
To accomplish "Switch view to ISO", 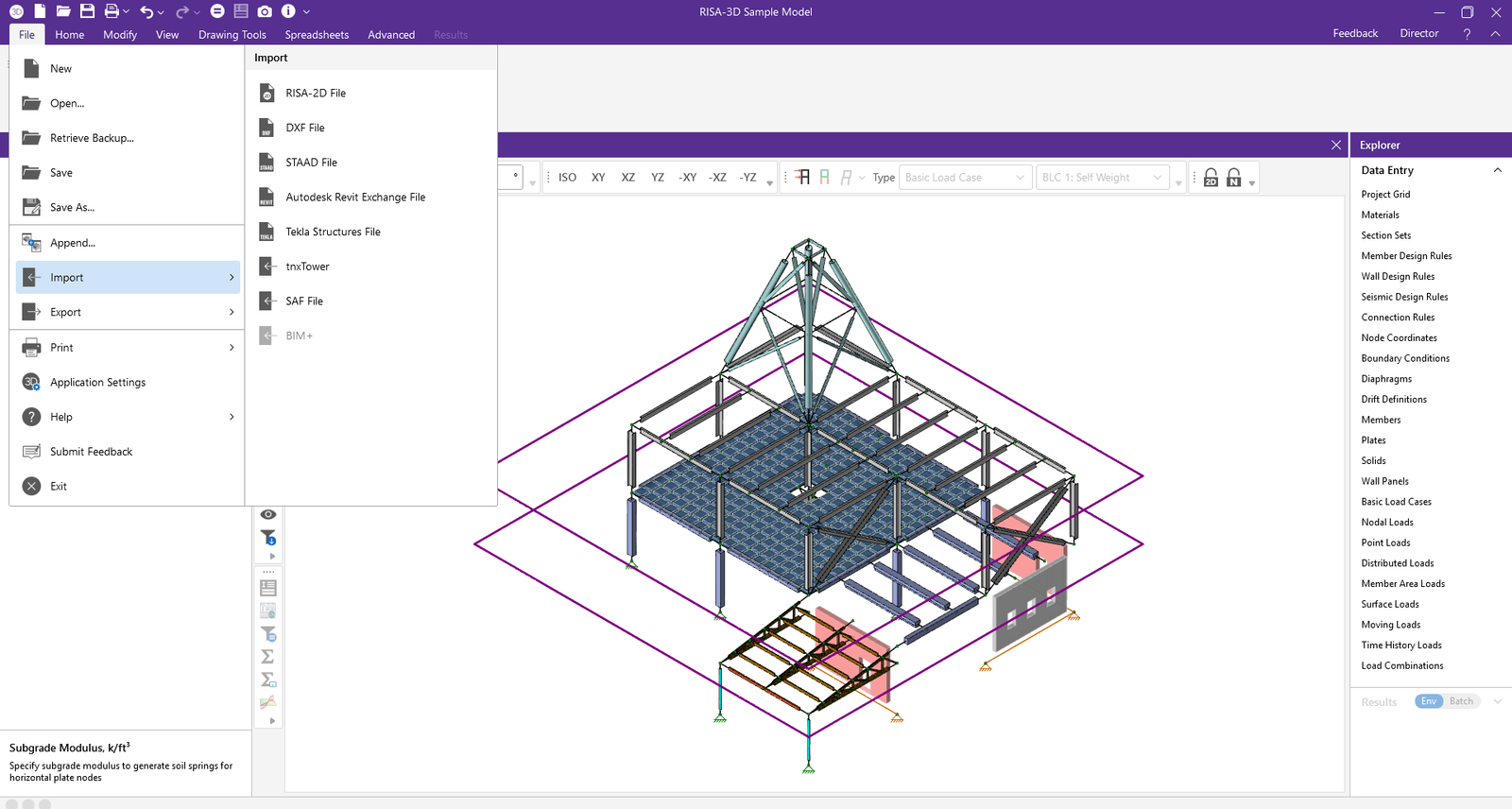I will [567, 177].
